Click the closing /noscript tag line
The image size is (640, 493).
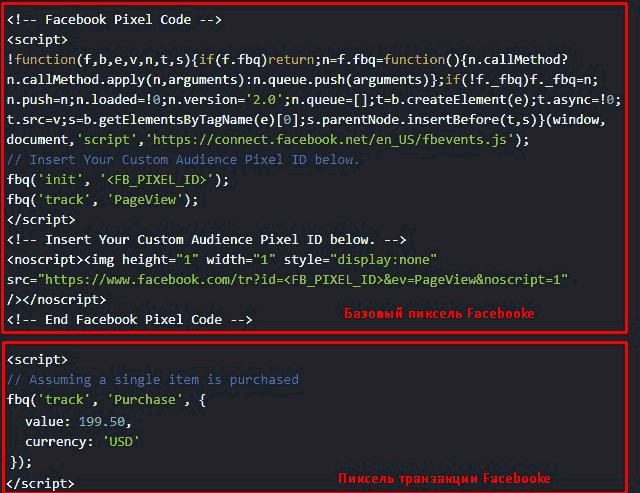click(56, 300)
